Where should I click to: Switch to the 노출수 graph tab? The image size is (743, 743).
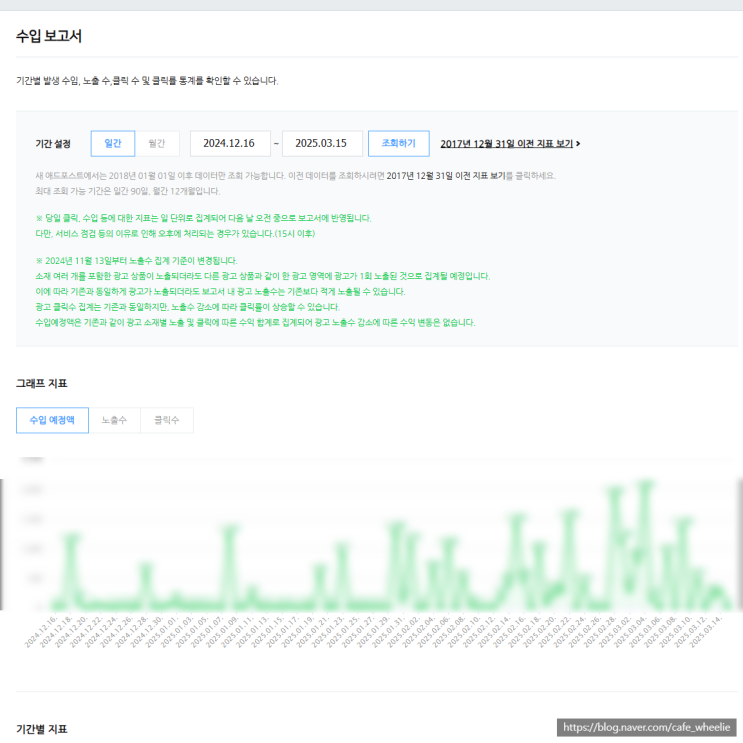pos(114,420)
